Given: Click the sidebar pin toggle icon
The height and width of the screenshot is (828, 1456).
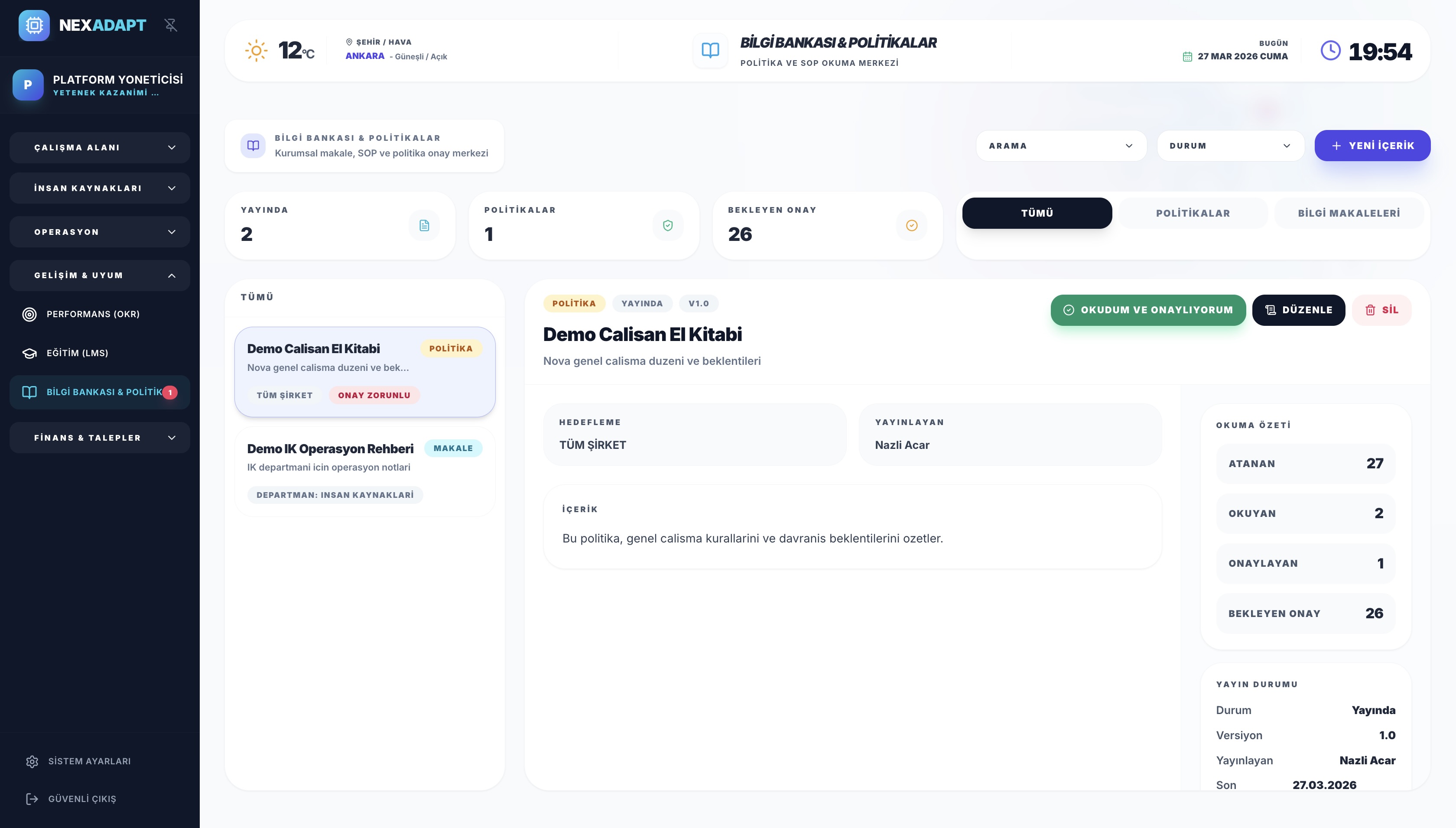Looking at the screenshot, I should (x=171, y=25).
